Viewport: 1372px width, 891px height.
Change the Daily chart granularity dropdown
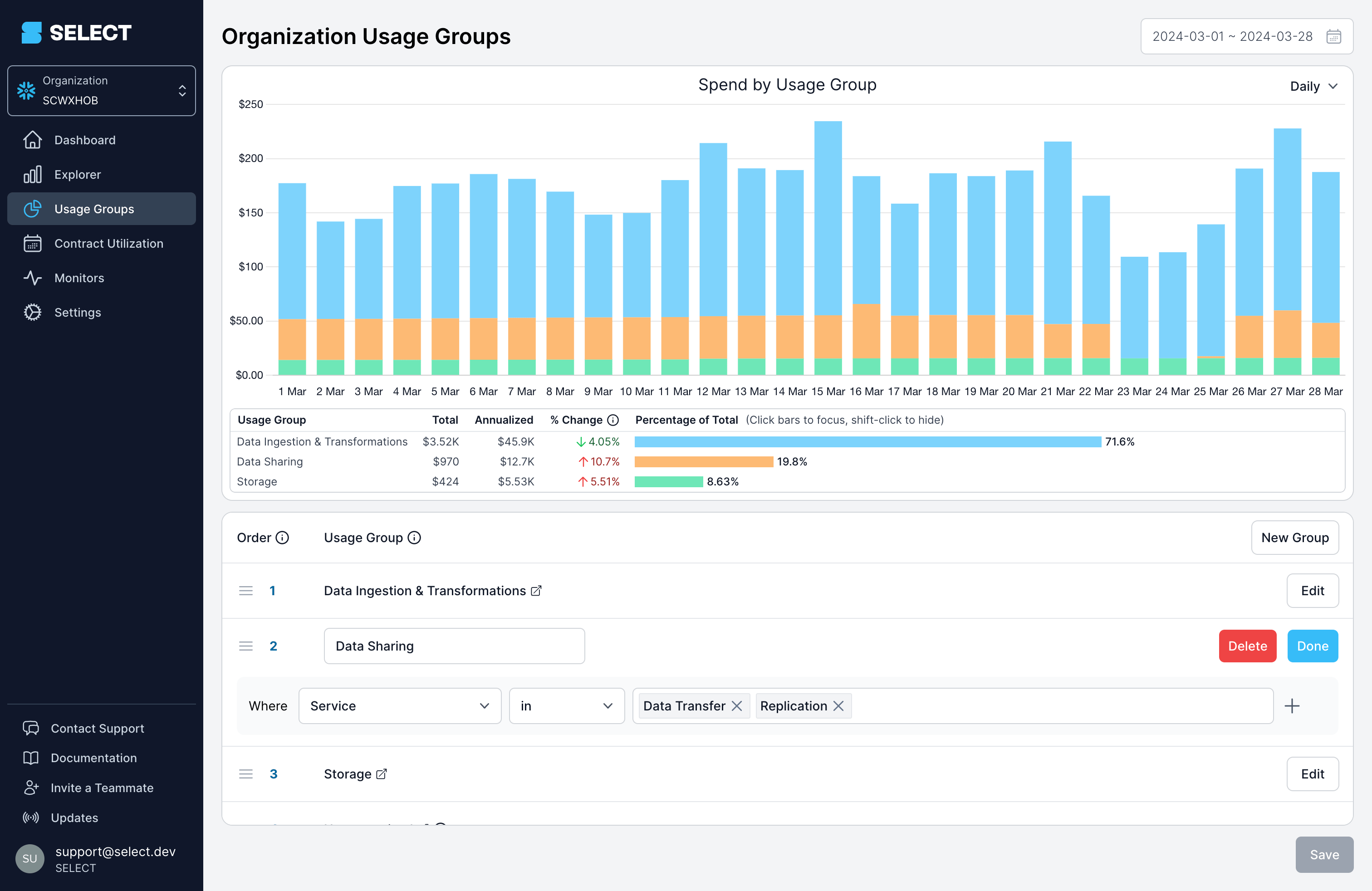click(x=1313, y=86)
